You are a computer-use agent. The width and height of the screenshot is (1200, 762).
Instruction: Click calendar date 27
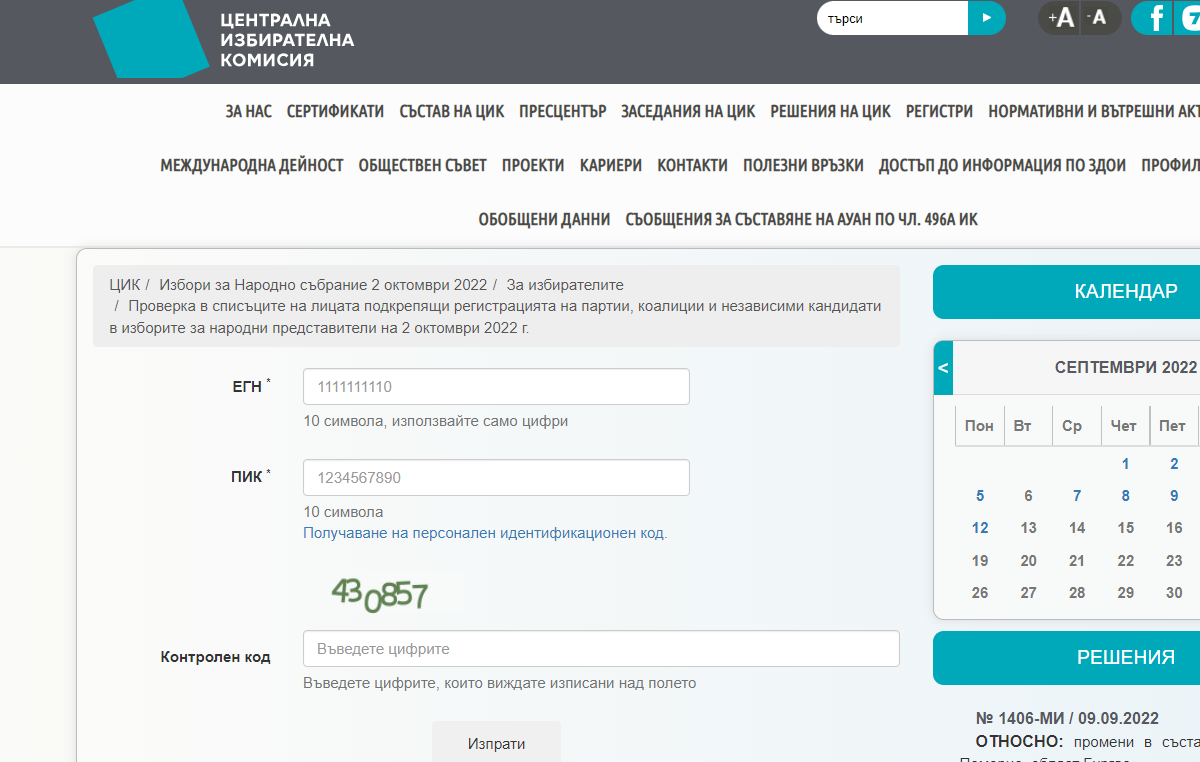(1028, 593)
